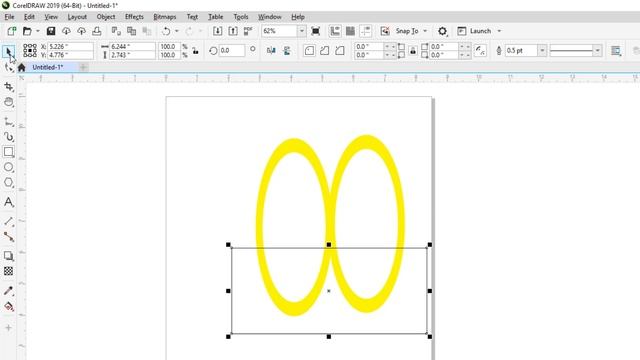Toggle Mirror horizontally button
The height and width of the screenshot is (360, 640).
coord(271,51)
